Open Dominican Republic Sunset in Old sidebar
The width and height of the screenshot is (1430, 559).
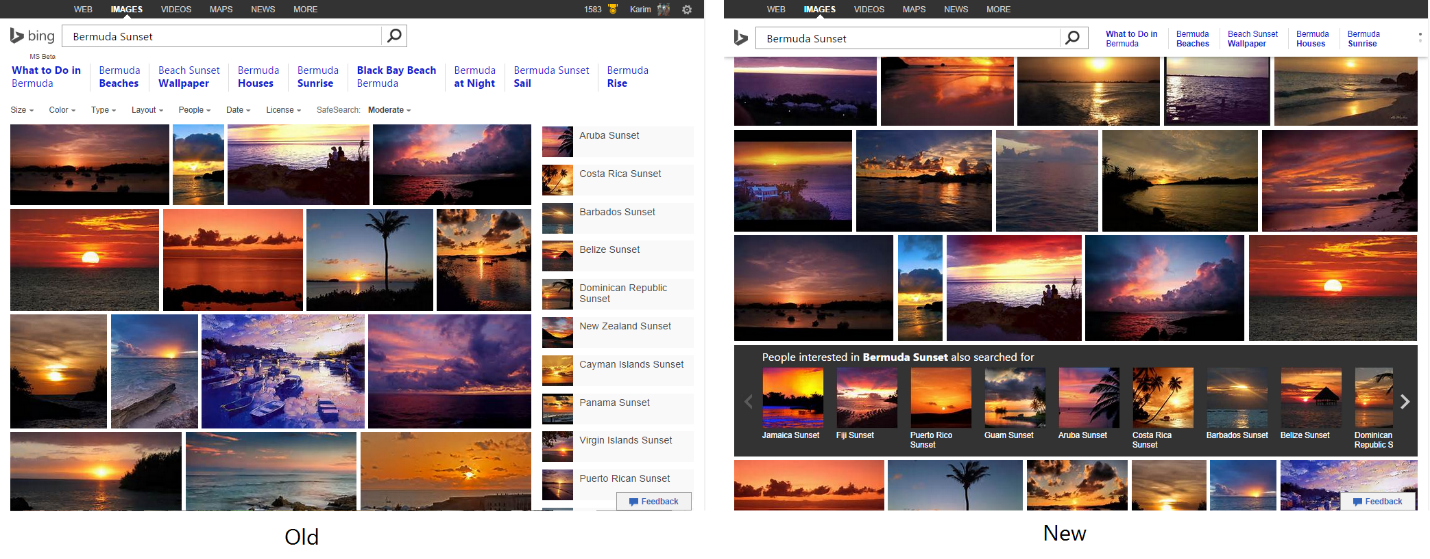[617, 294]
